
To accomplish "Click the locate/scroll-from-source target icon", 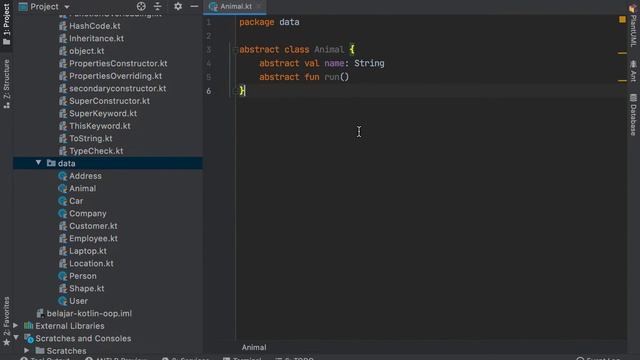I will coord(141,6).
